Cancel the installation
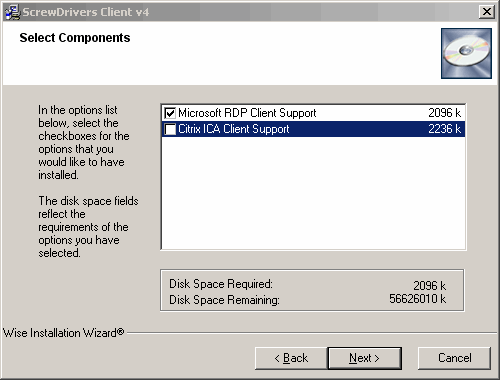 (x=454, y=358)
